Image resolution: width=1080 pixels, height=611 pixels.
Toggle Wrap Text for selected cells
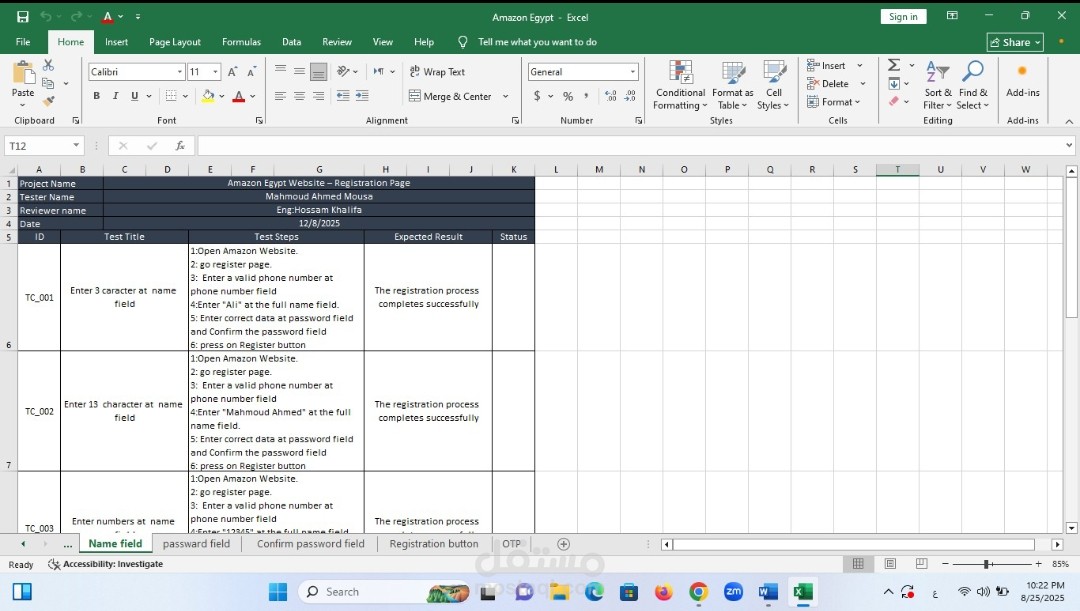click(436, 72)
